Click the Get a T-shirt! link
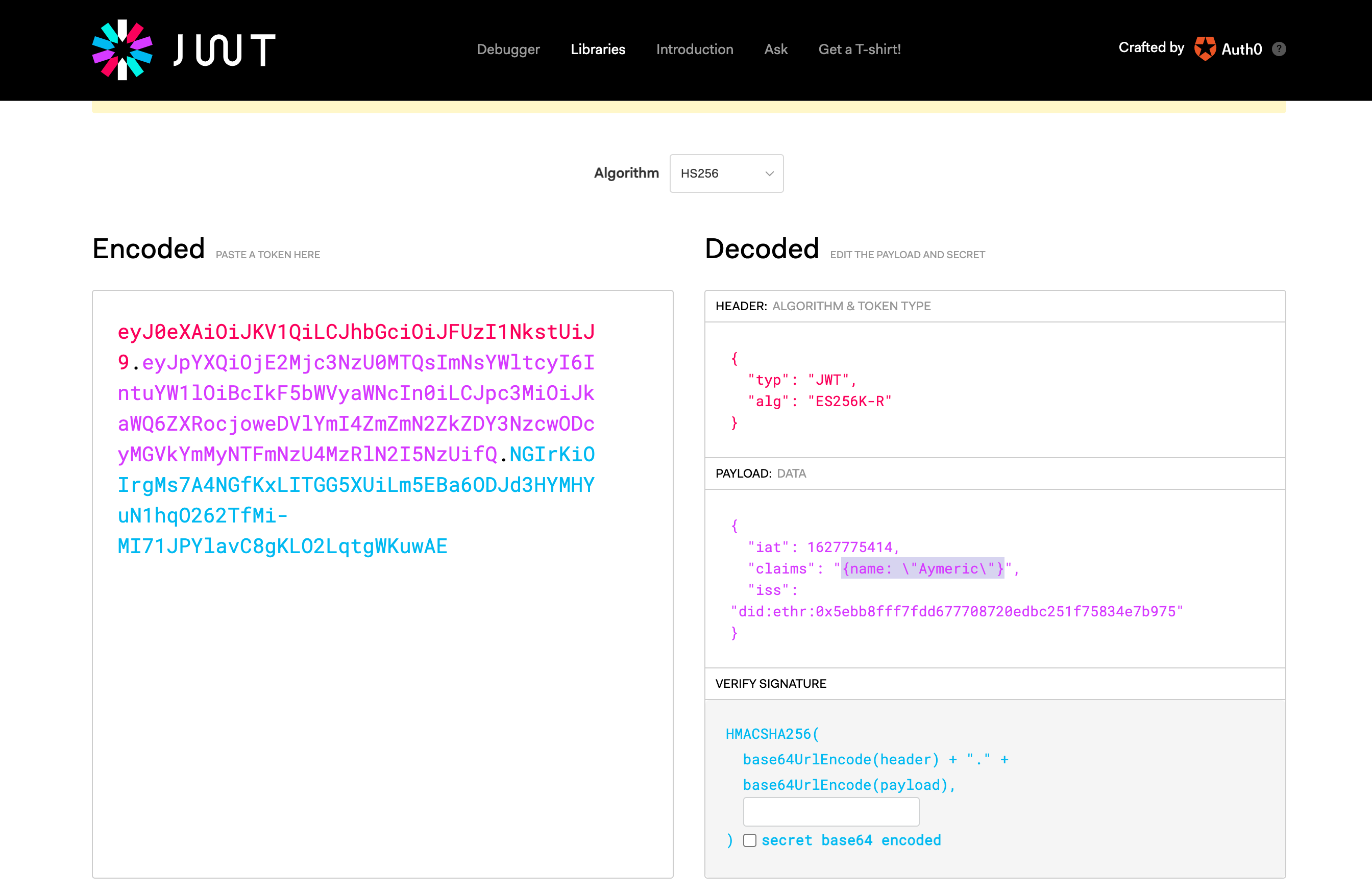 [859, 49]
